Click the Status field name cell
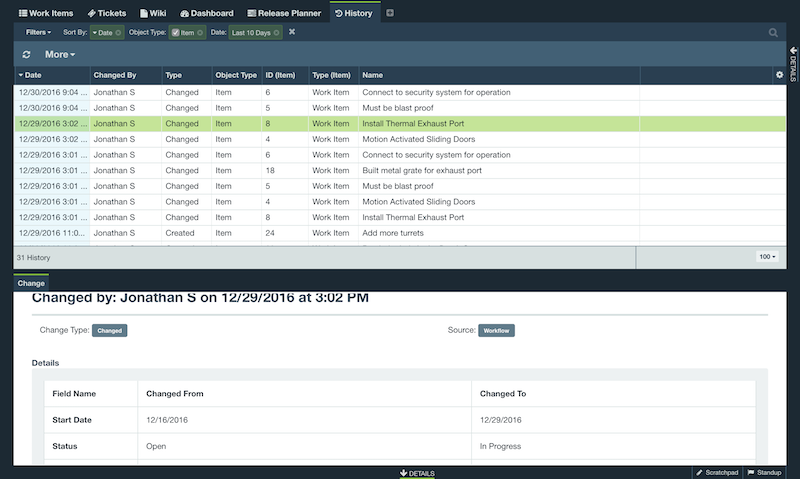800x479 pixels. tap(91, 446)
